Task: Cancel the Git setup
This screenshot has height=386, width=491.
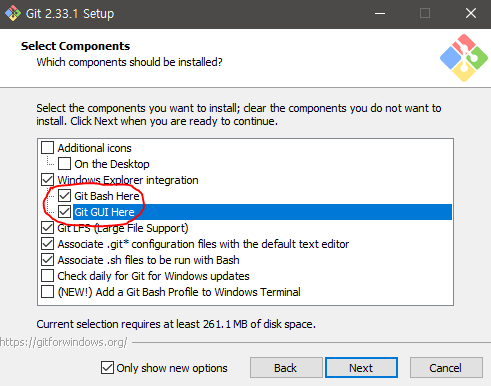Action: pos(446,368)
